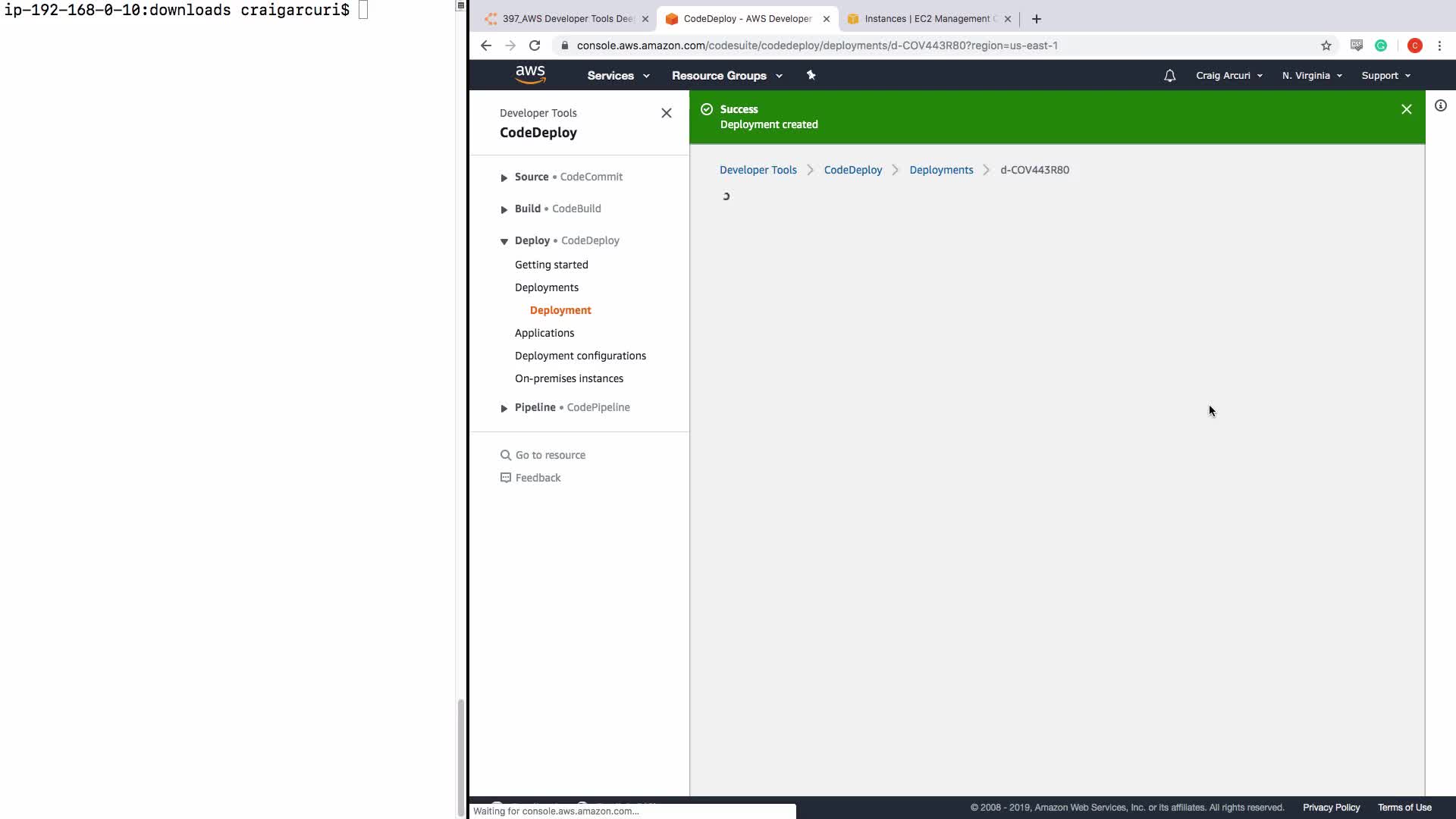Viewport: 1456px width, 819px height.
Task: Bookmark page with the star icon
Action: tap(1326, 45)
